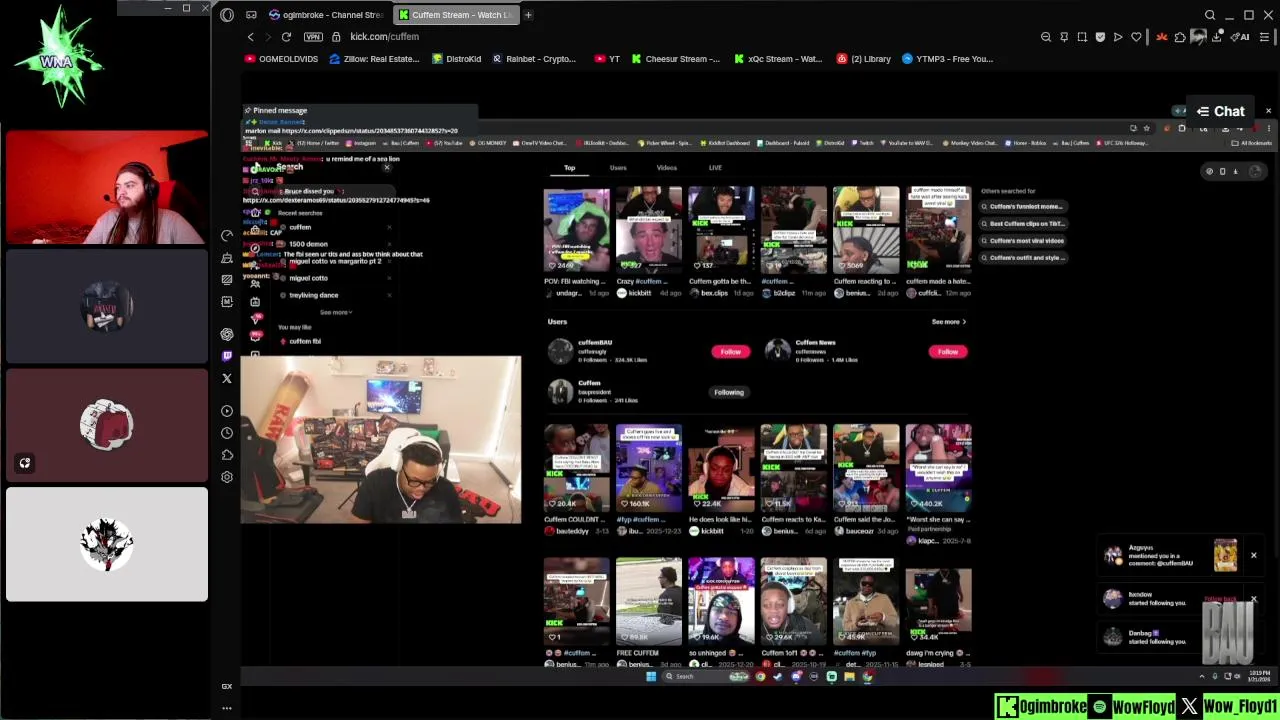Open the History clock in sidebar
1280x720 pixels.
tap(227, 433)
